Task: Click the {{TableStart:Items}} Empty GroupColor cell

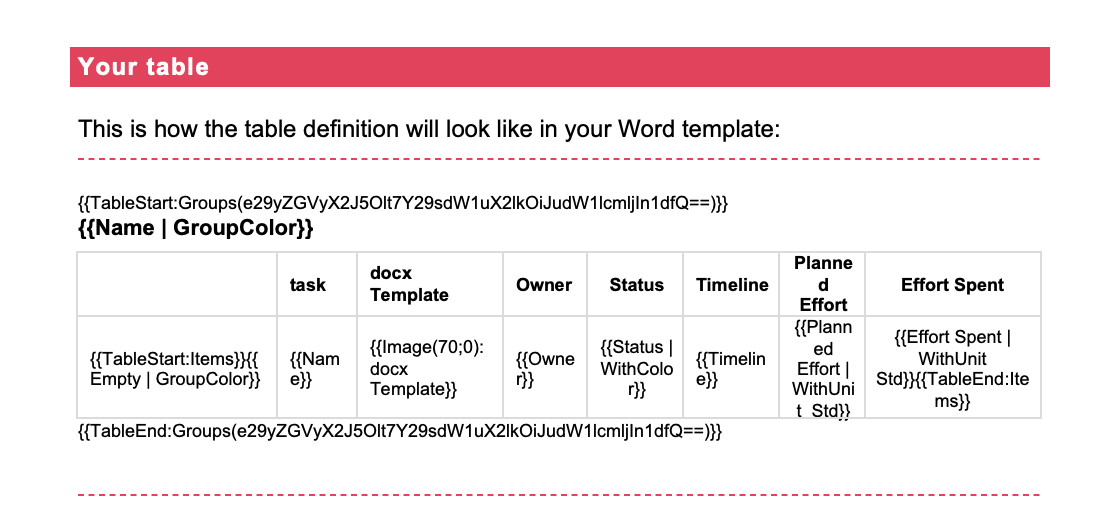Action: [175, 369]
